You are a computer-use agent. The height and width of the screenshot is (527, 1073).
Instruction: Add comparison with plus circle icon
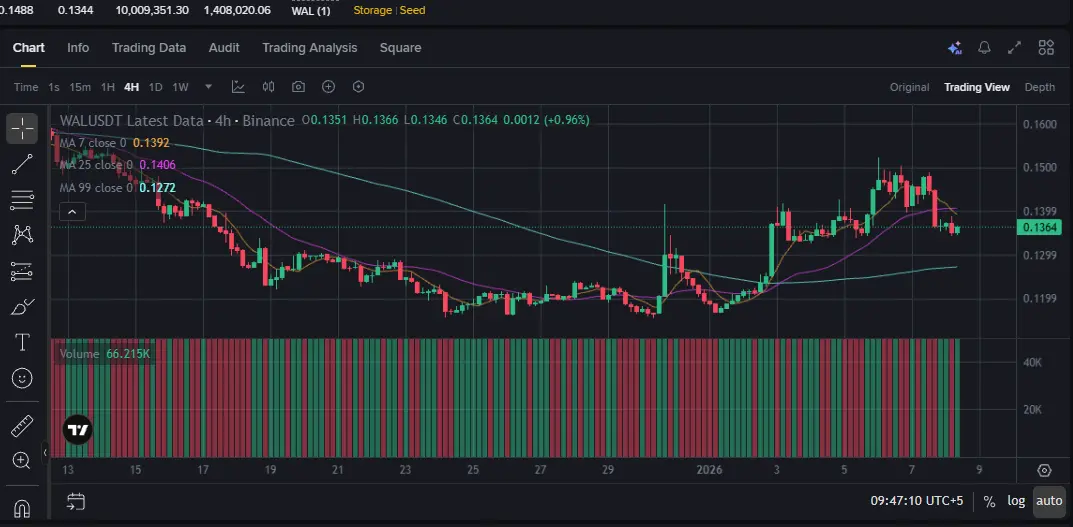point(328,87)
